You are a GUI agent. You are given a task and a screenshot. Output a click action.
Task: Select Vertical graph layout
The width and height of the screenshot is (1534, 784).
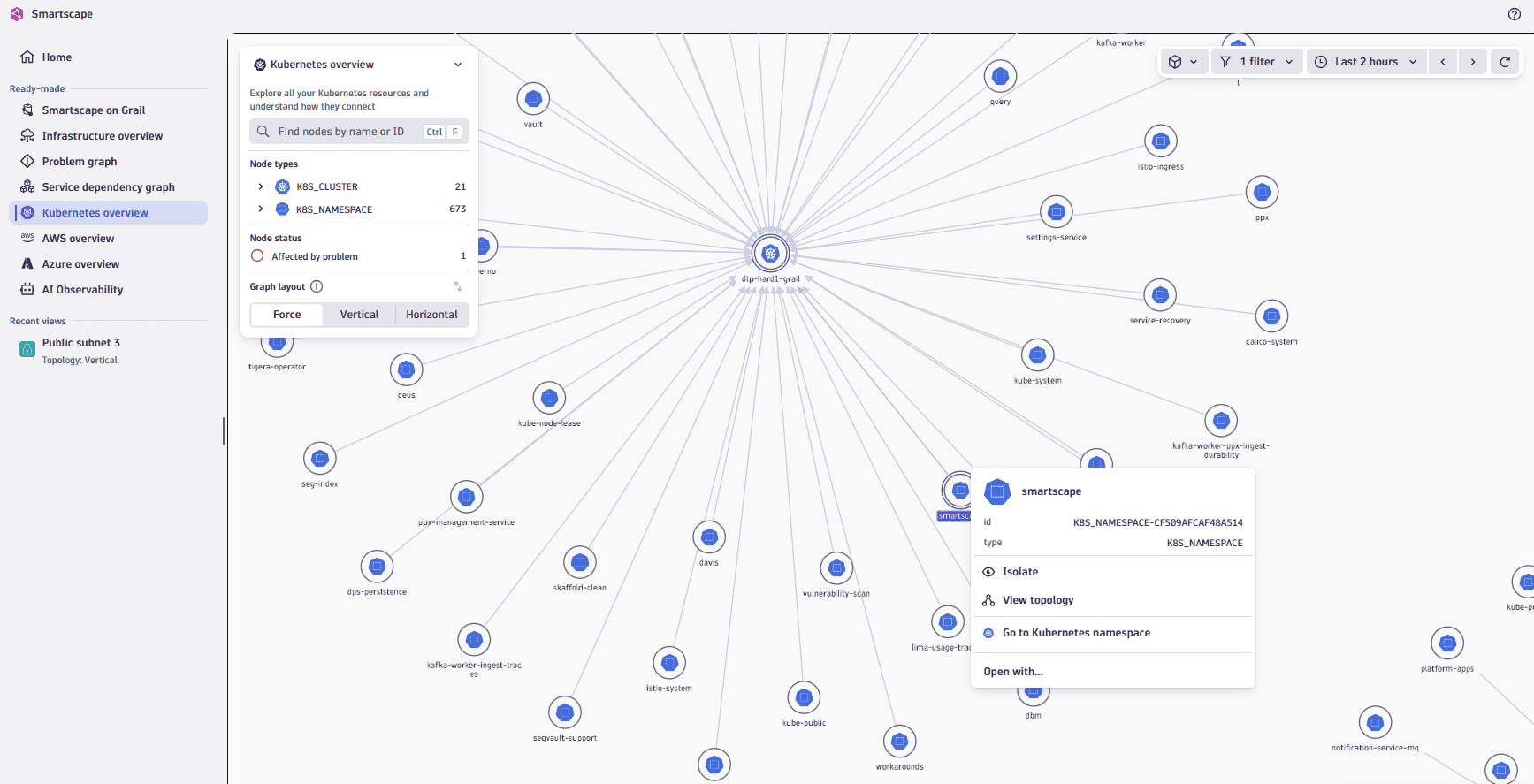(359, 315)
